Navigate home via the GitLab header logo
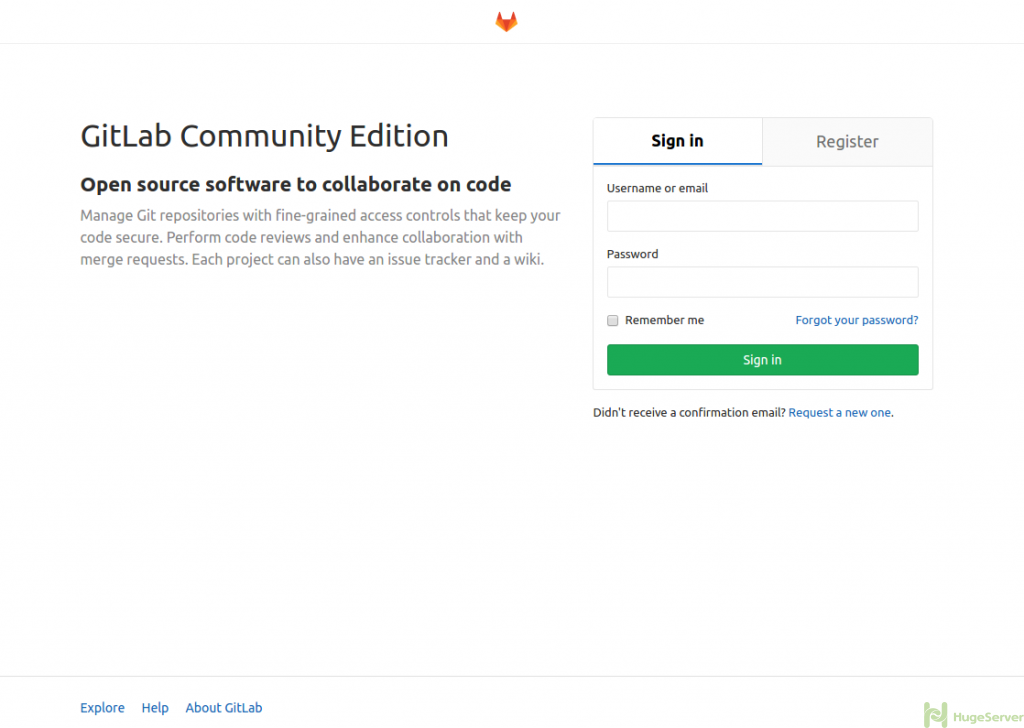 [x=506, y=20]
